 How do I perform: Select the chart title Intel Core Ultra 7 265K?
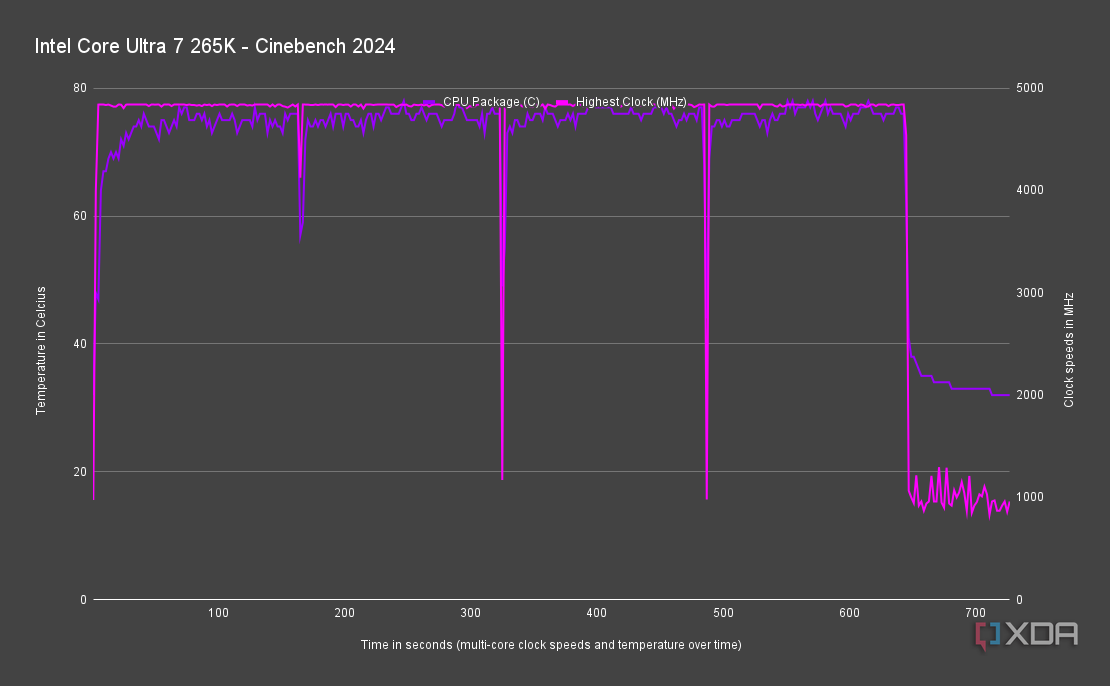(x=215, y=46)
